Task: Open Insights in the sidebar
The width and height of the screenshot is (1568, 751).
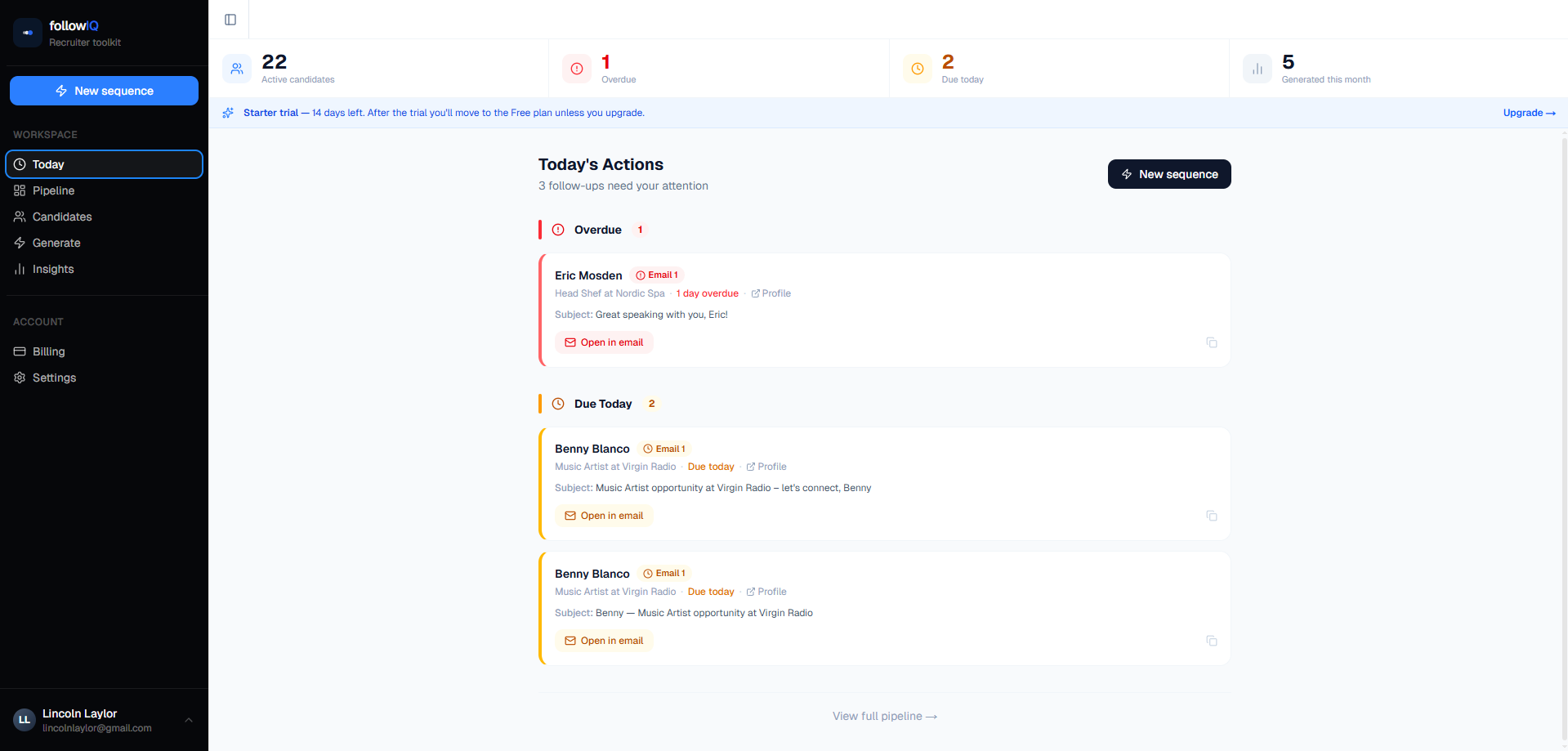Action: [x=104, y=269]
